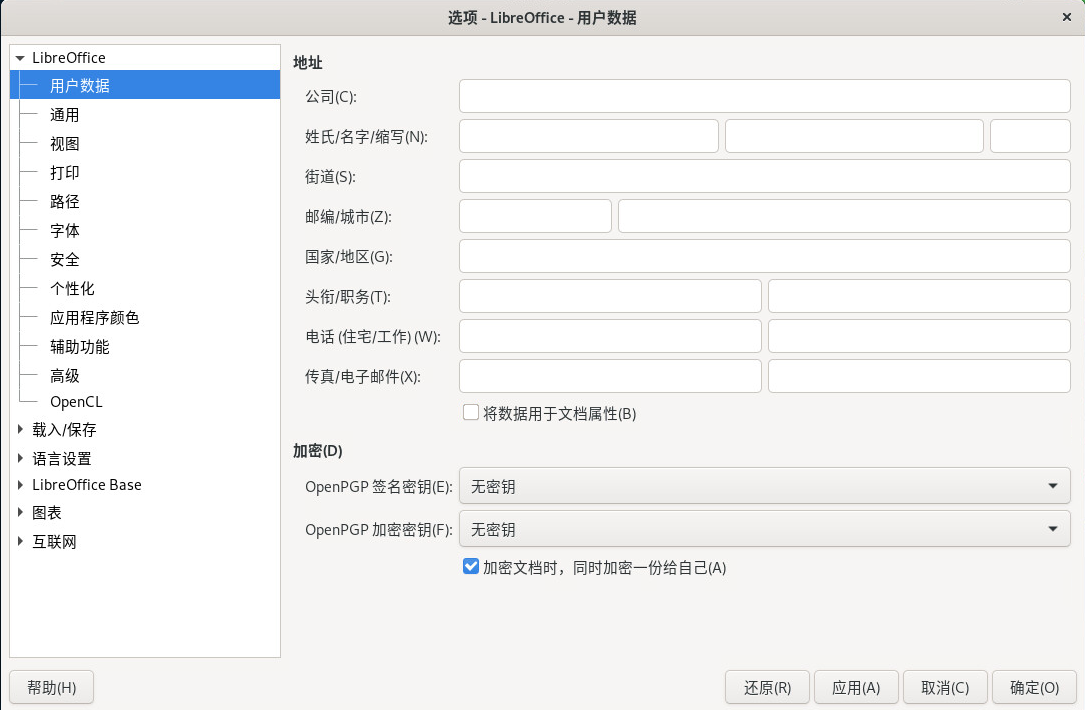Click the 城市 city field
Viewport: 1085px width, 710px height.
(x=844, y=217)
